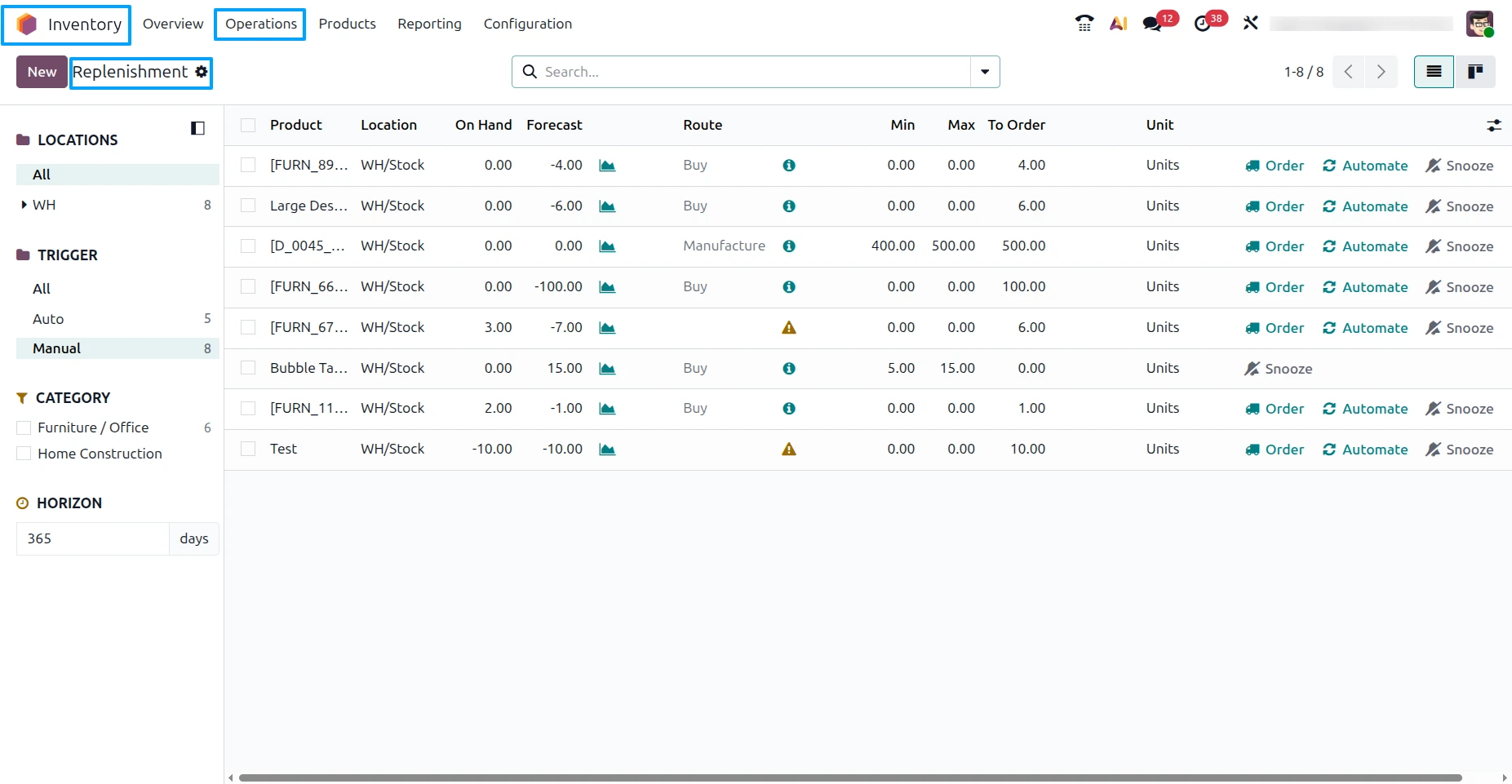The height and width of the screenshot is (784, 1512).
Task: Expand the WH location tree
Action: click(24, 205)
